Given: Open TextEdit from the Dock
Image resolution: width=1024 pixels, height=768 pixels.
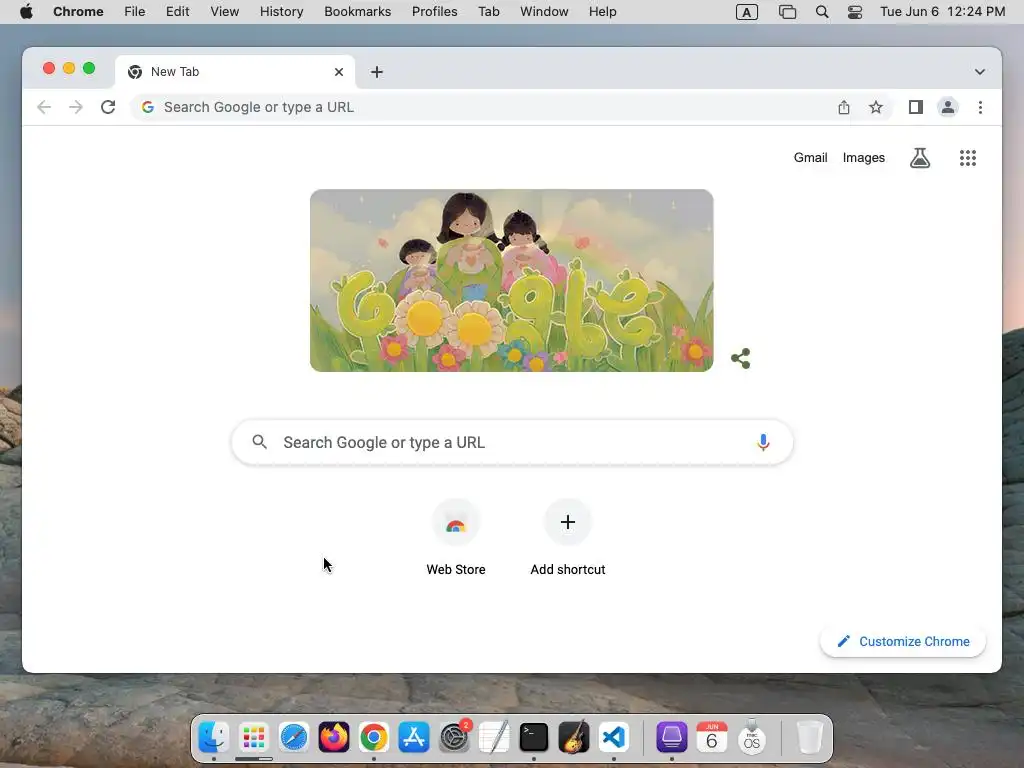Looking at the screenshot, I should click(494, 737).
